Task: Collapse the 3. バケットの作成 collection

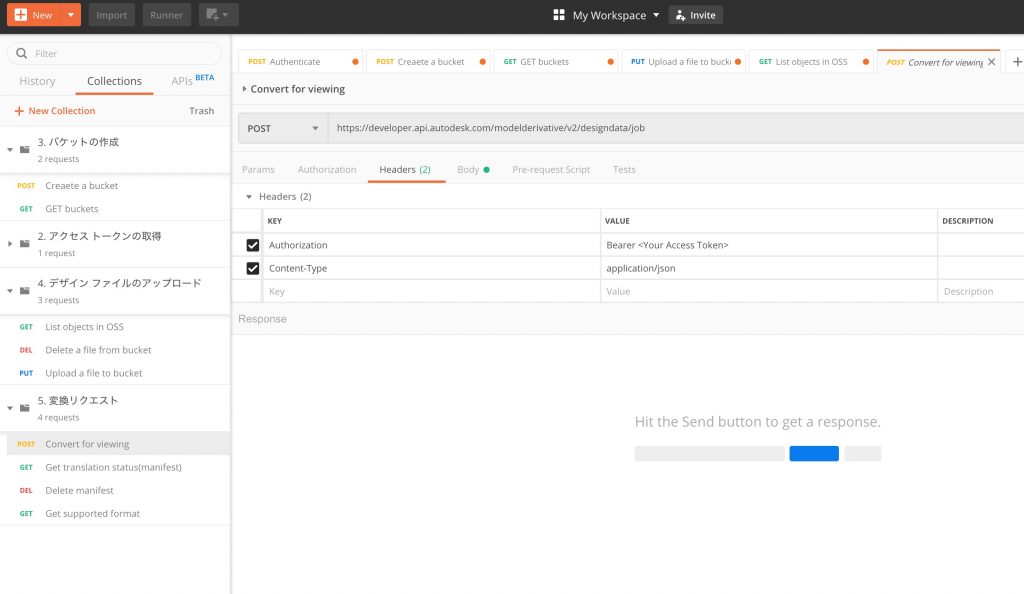Action: pyautogui.click(x=10, y=149)
